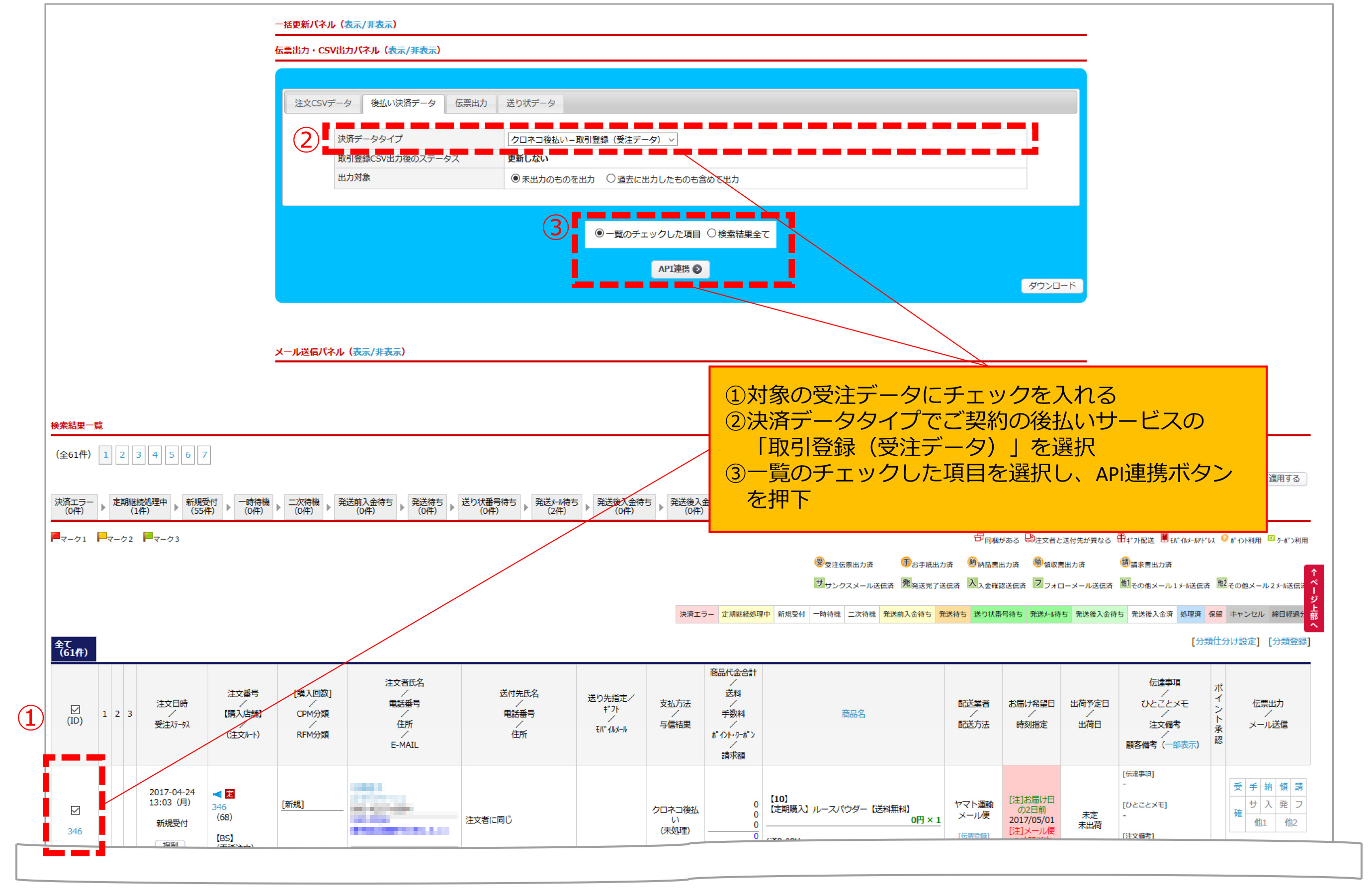Toggle メール送信パネル 表示/非表示 expander link
The width and height of the screenshot is (1372, 896).
tap(377, 351)
